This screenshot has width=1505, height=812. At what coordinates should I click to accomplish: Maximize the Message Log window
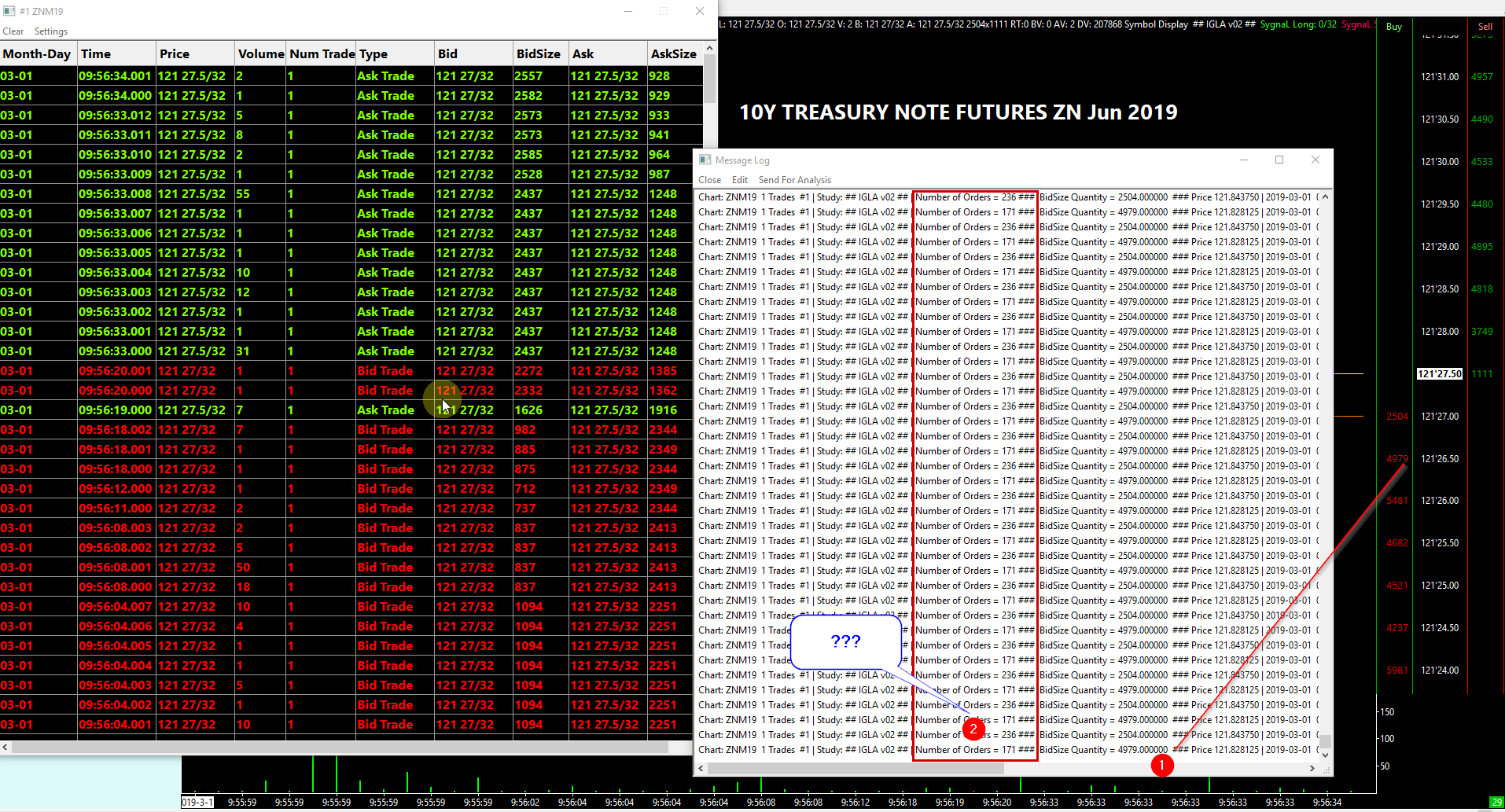(1279, 160)
